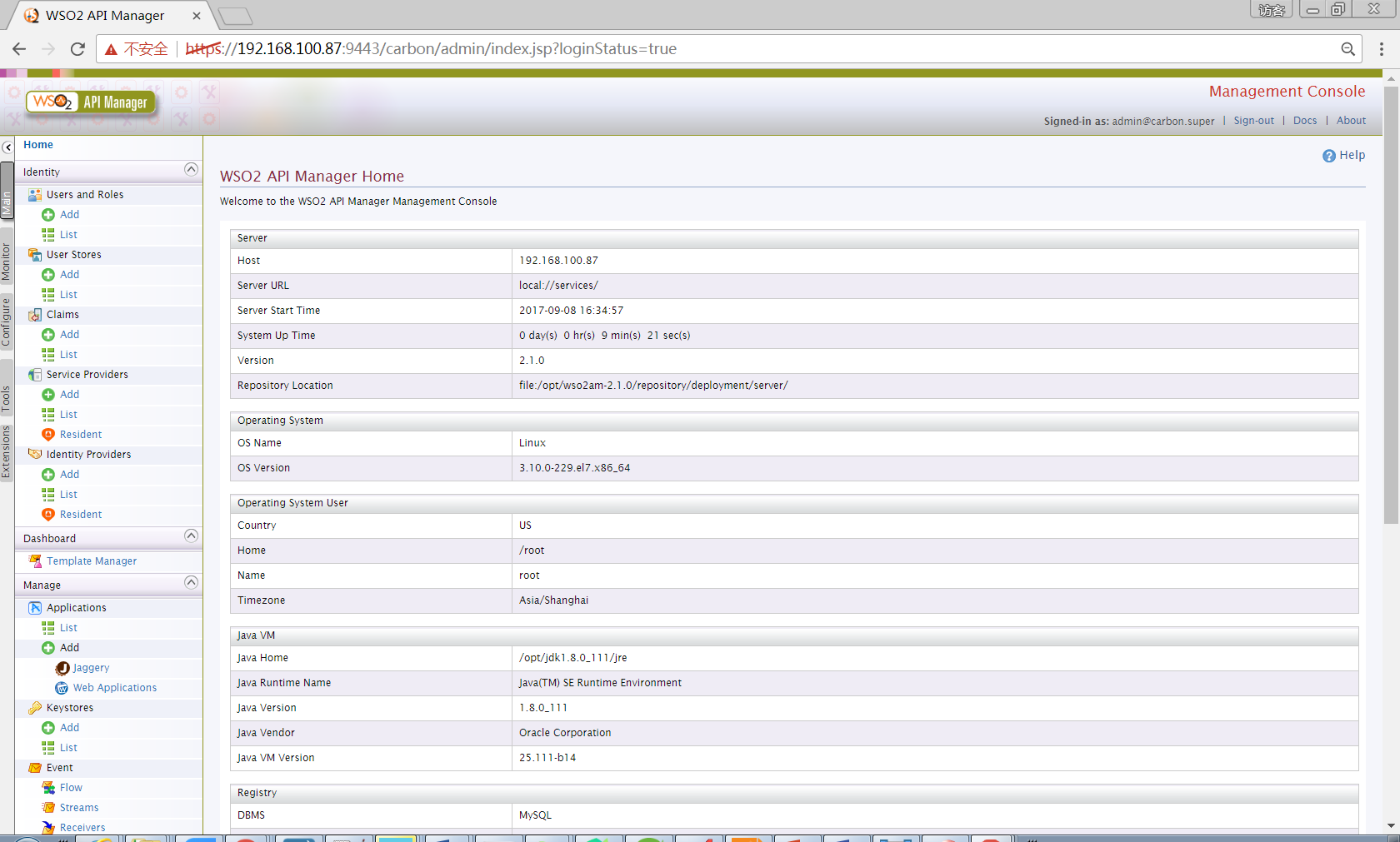1400x842 pixels.
Task: Click the Timezone value Asia/Shanghai
Action: coord(553,600)
